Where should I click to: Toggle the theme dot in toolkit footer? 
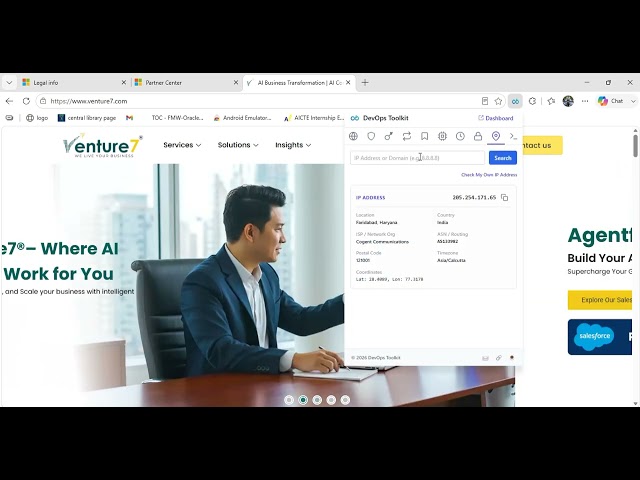coord(511,358)
